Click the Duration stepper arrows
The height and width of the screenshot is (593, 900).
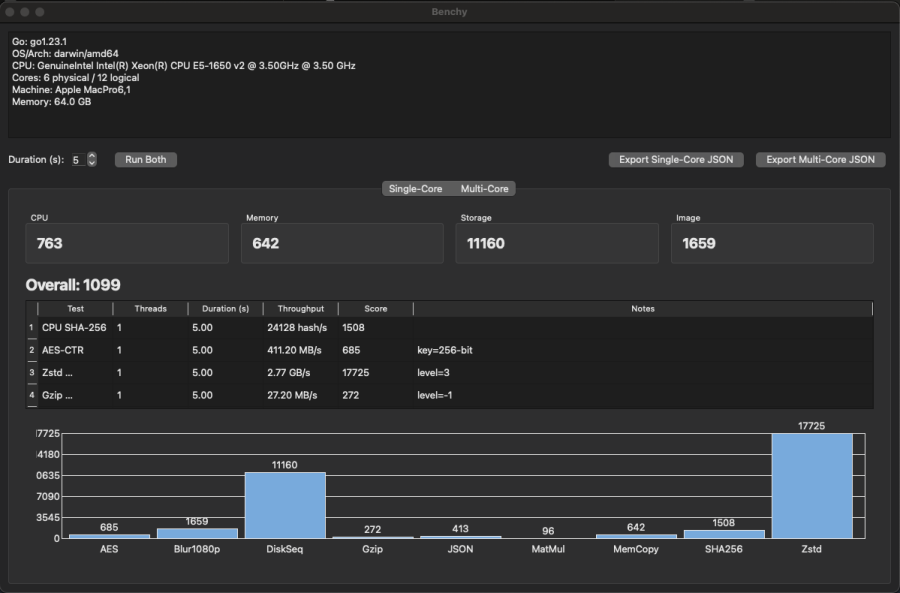coord(92,159)
